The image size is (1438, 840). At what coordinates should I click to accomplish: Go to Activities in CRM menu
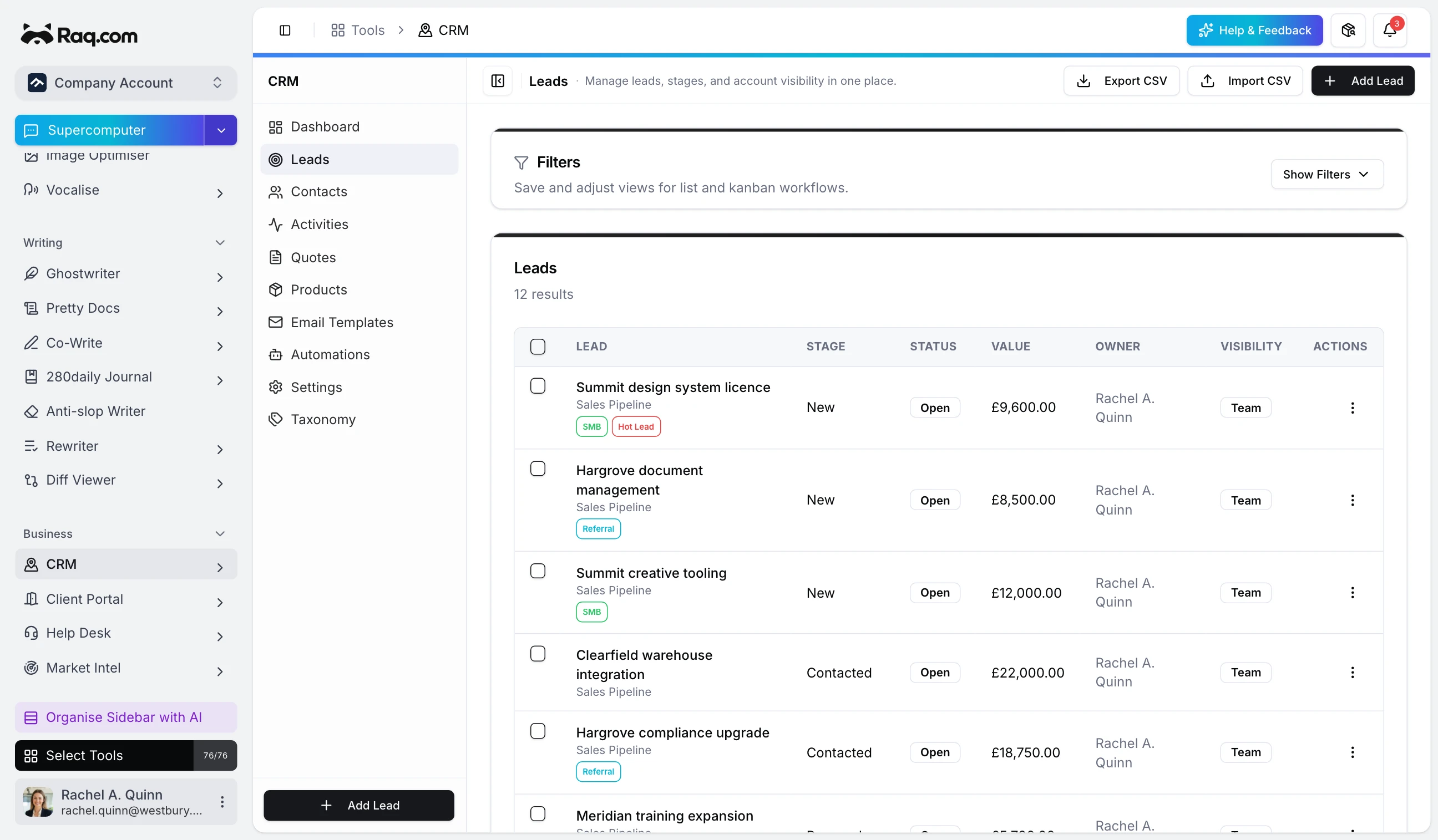coord(359,224)
